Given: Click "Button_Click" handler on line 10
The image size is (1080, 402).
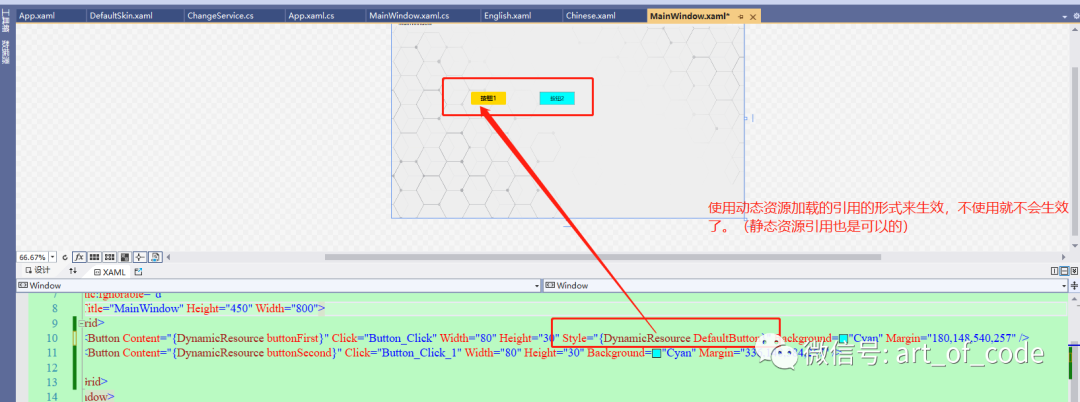Looking at the screenshot, I should 400,338.
